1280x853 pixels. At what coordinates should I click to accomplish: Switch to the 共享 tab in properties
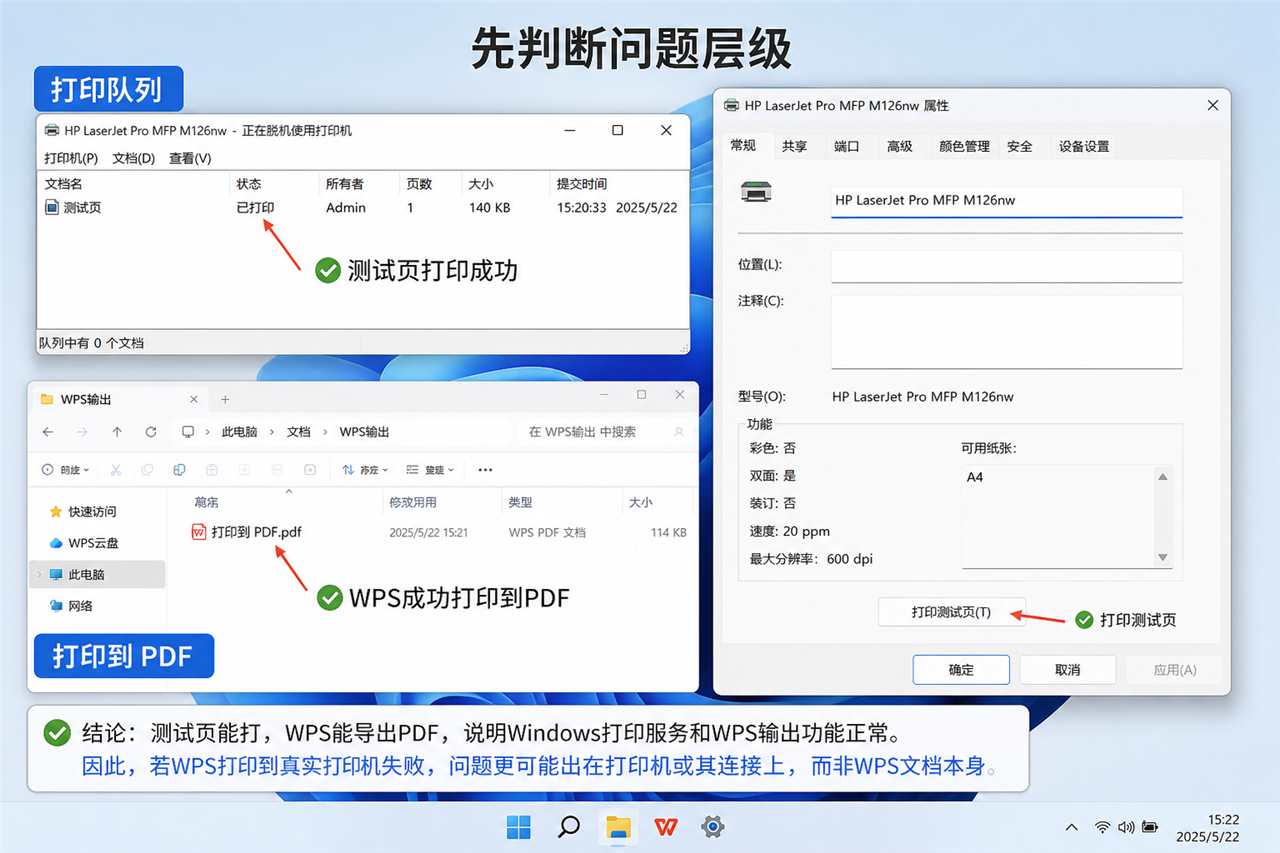[x=795, y=146]
